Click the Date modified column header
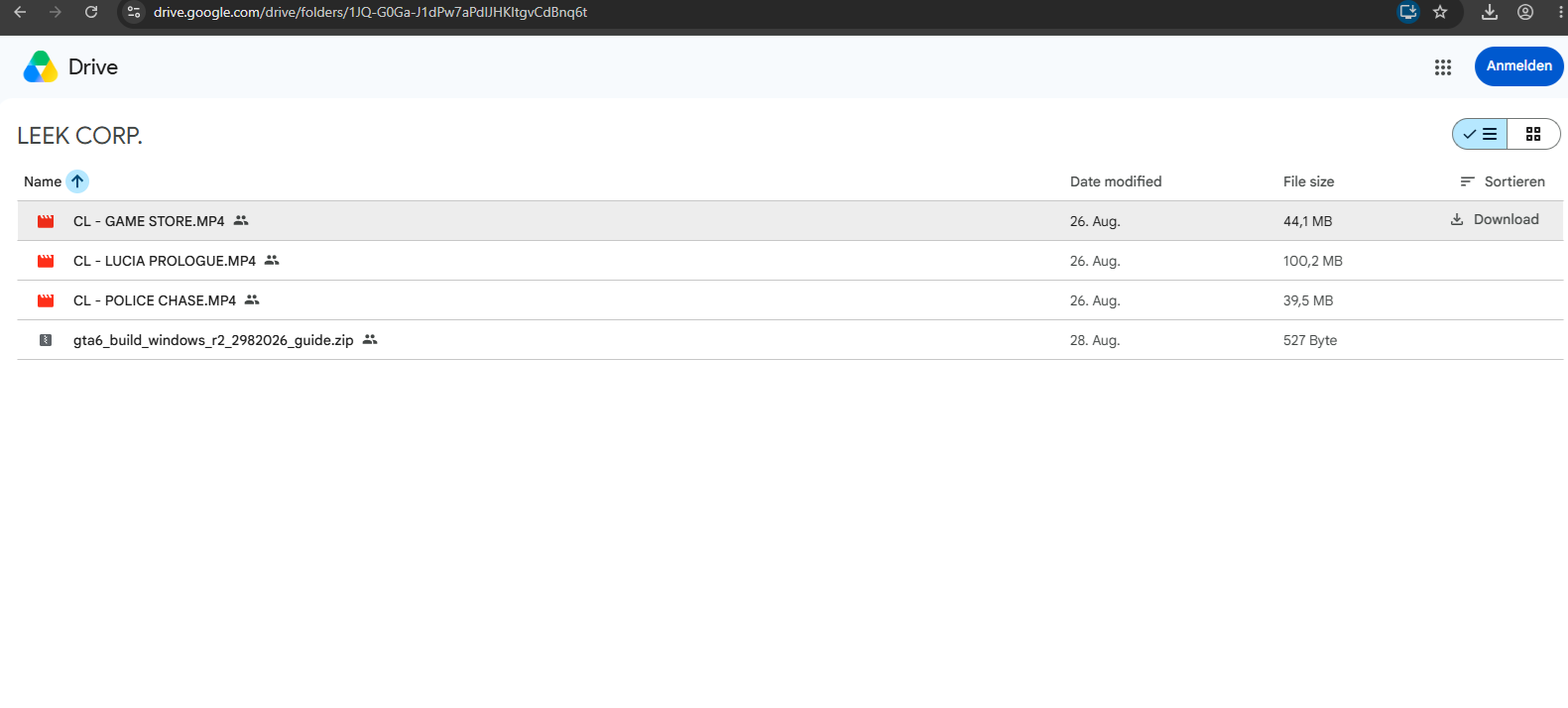The height and width of the screenshot is (708, 1568). tap(1116, 181)
